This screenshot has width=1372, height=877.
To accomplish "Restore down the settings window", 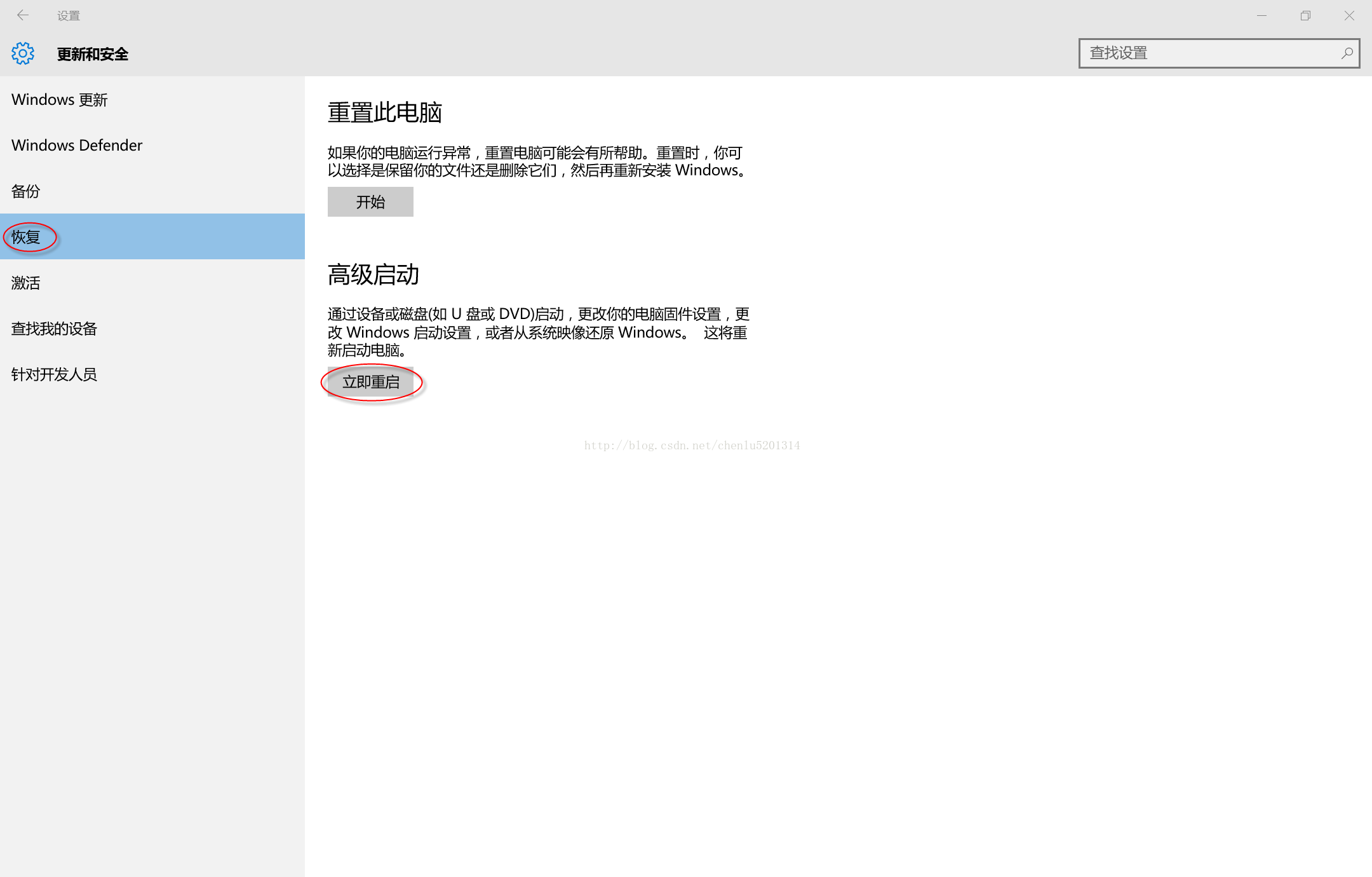I will pyautogui.click(x=1305, y=15).
